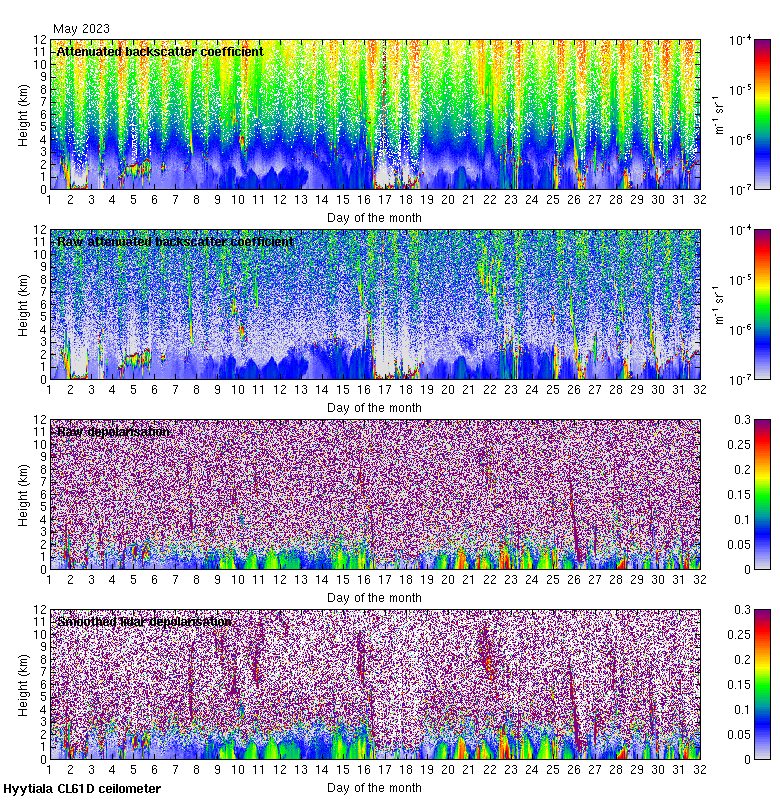
Task: Select the "Raw attenuated backscatter coefficient" title
Action: pyautogui.click(x=175, y=241)
